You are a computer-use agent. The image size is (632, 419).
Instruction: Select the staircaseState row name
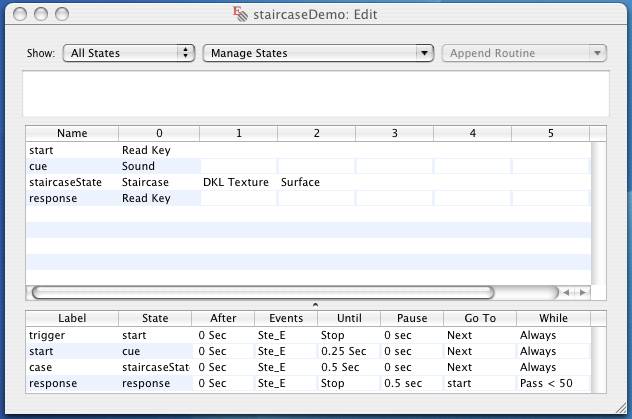click(x=66, y=182)
